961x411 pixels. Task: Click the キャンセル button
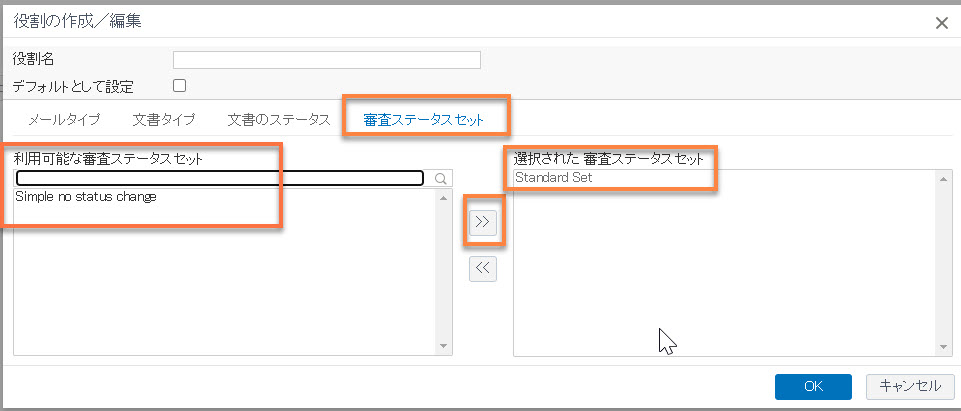pyautogui.click(x=910, y=386)
